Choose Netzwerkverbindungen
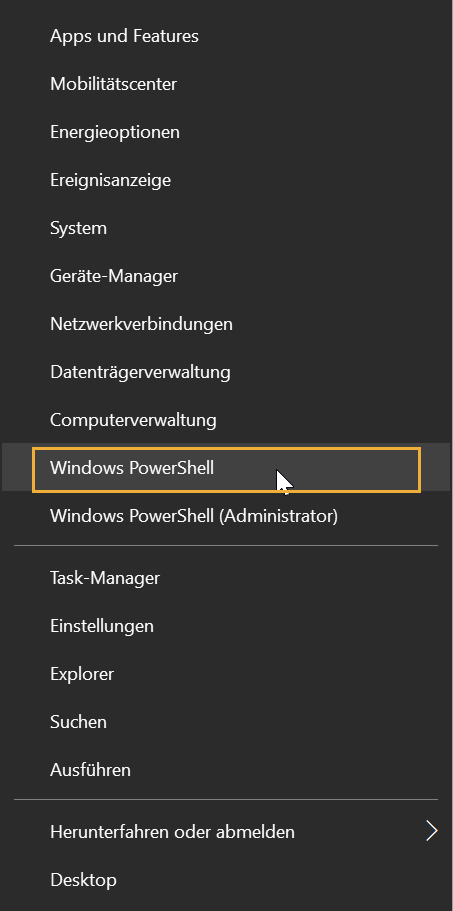The image size is (453, 911). click(226, 324)
